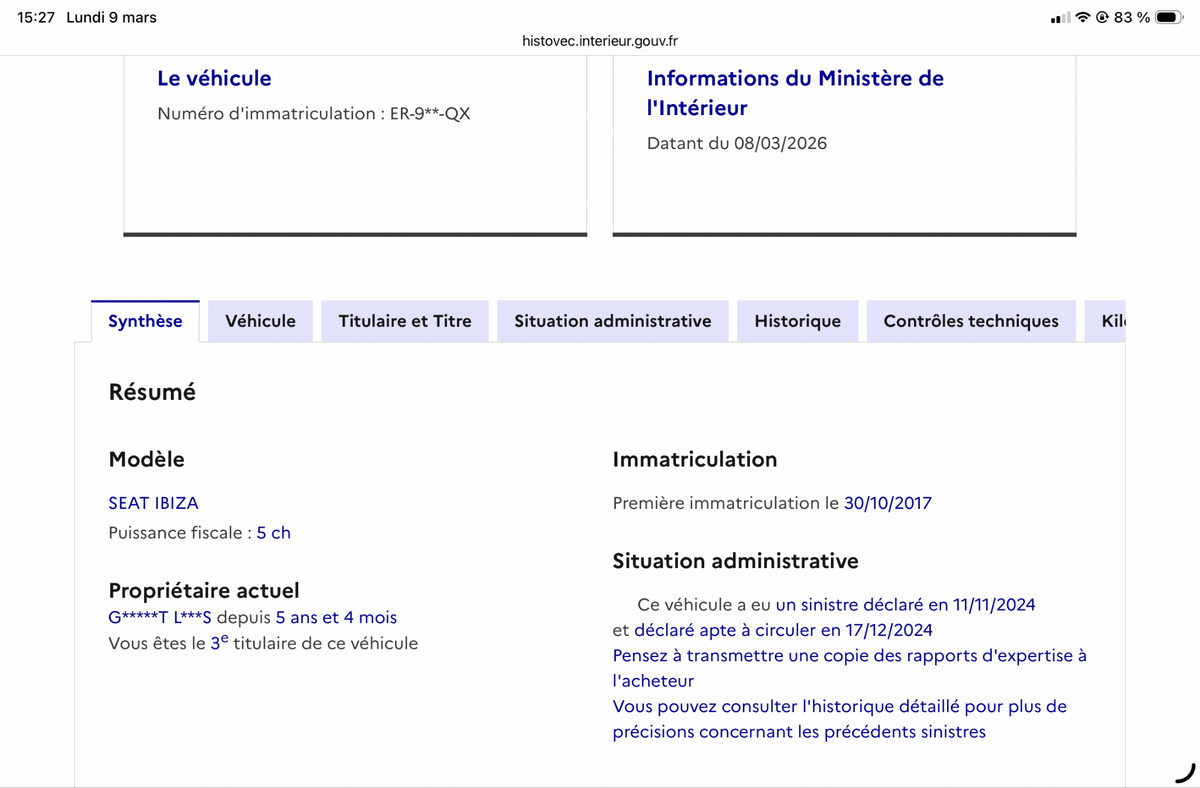
Task: Tap the curved corner icon at bottom right
Action: [1184, 771]
